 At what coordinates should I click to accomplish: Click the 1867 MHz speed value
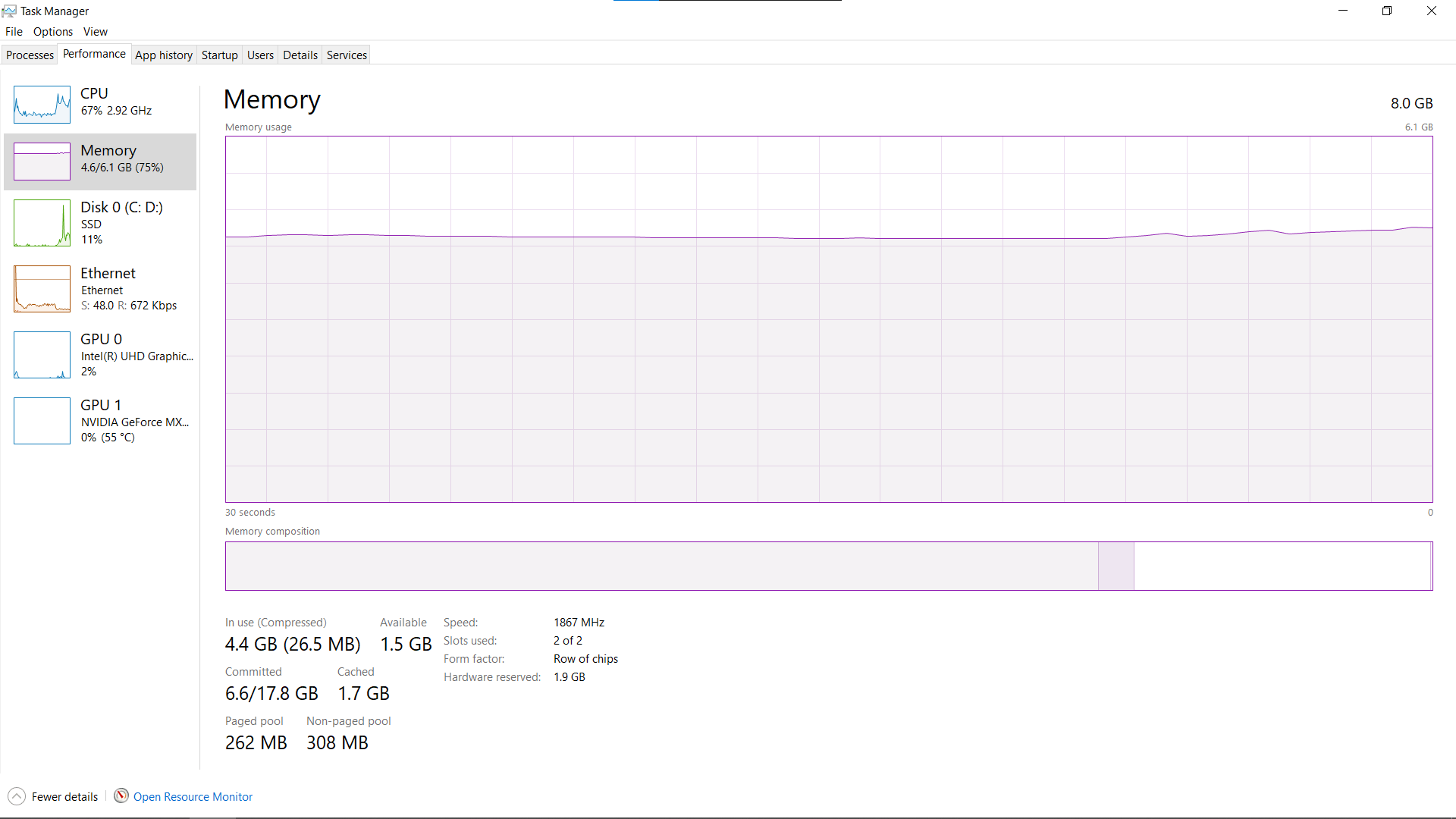coord(579,622)
